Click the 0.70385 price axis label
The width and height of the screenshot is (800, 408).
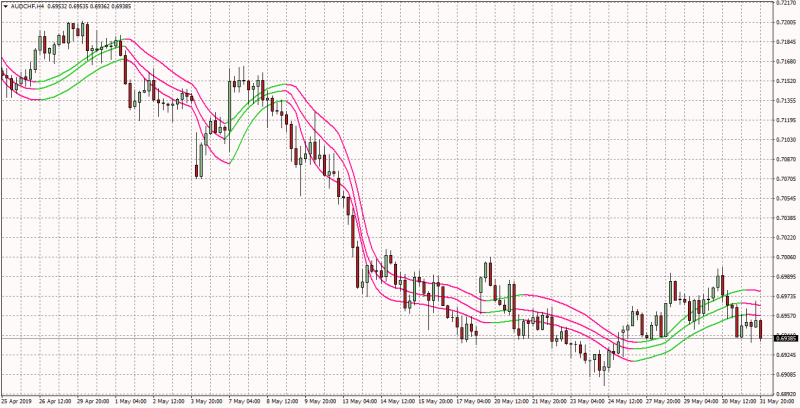coord(786,218)
